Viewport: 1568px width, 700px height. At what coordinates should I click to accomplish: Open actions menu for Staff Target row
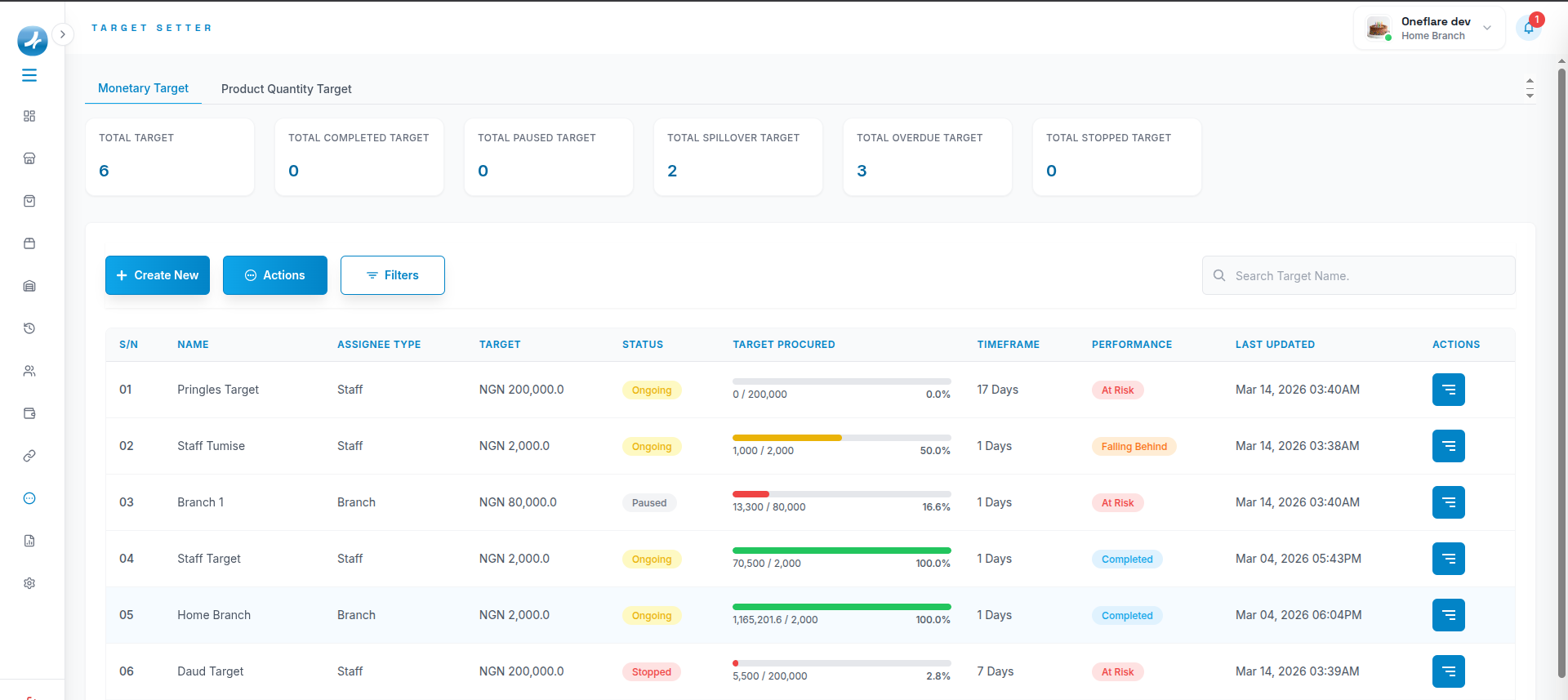click(1448, 559)
